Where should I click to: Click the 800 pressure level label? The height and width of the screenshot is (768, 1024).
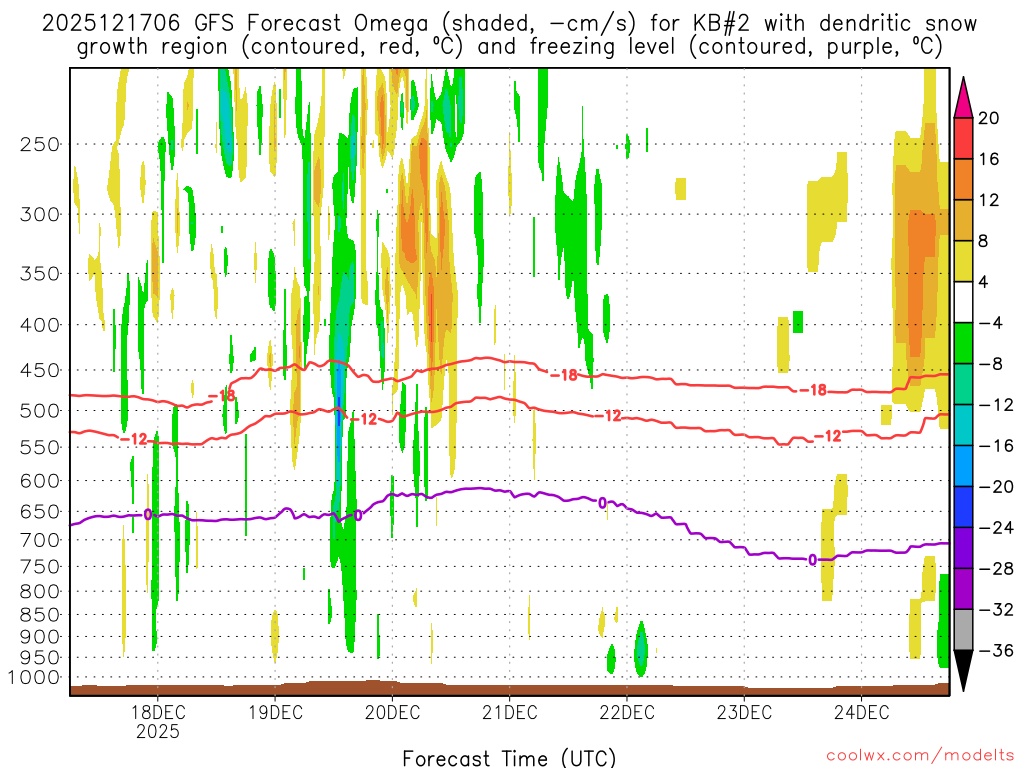tap(40, 592)
